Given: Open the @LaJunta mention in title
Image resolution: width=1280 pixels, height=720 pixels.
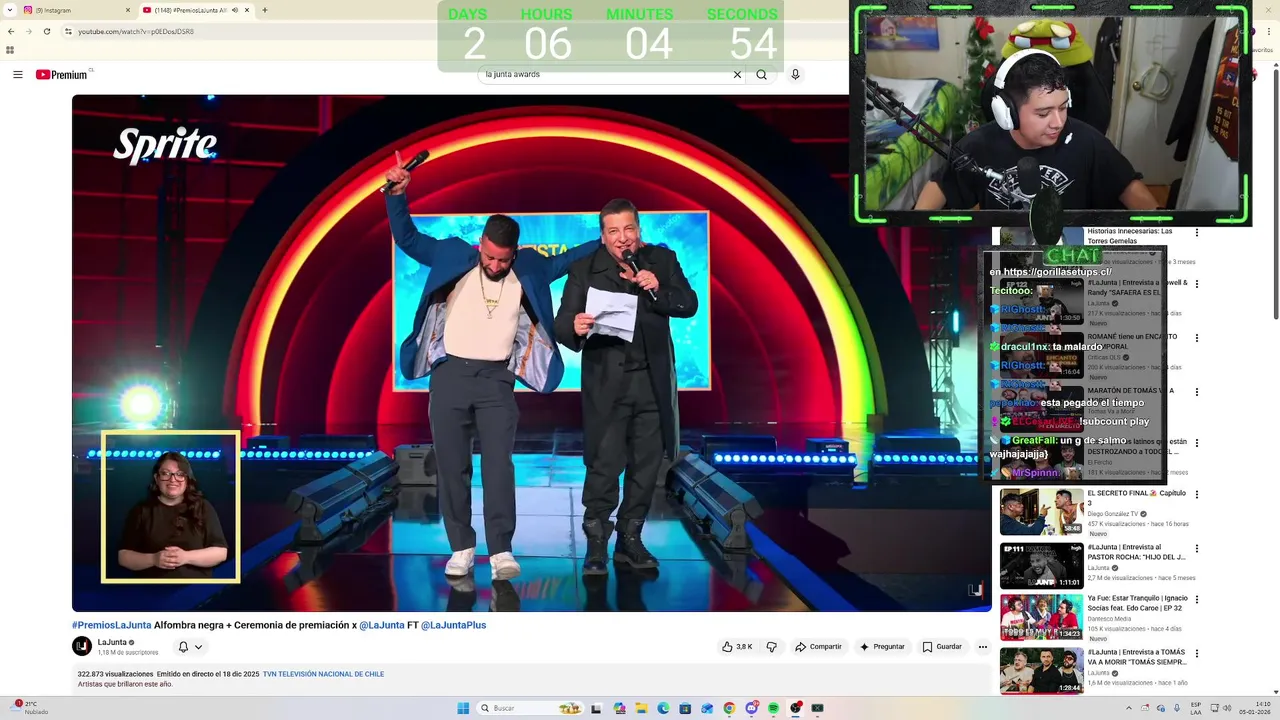Looking at the screenshot, I should pyautogui.click(x=382, y=625).
